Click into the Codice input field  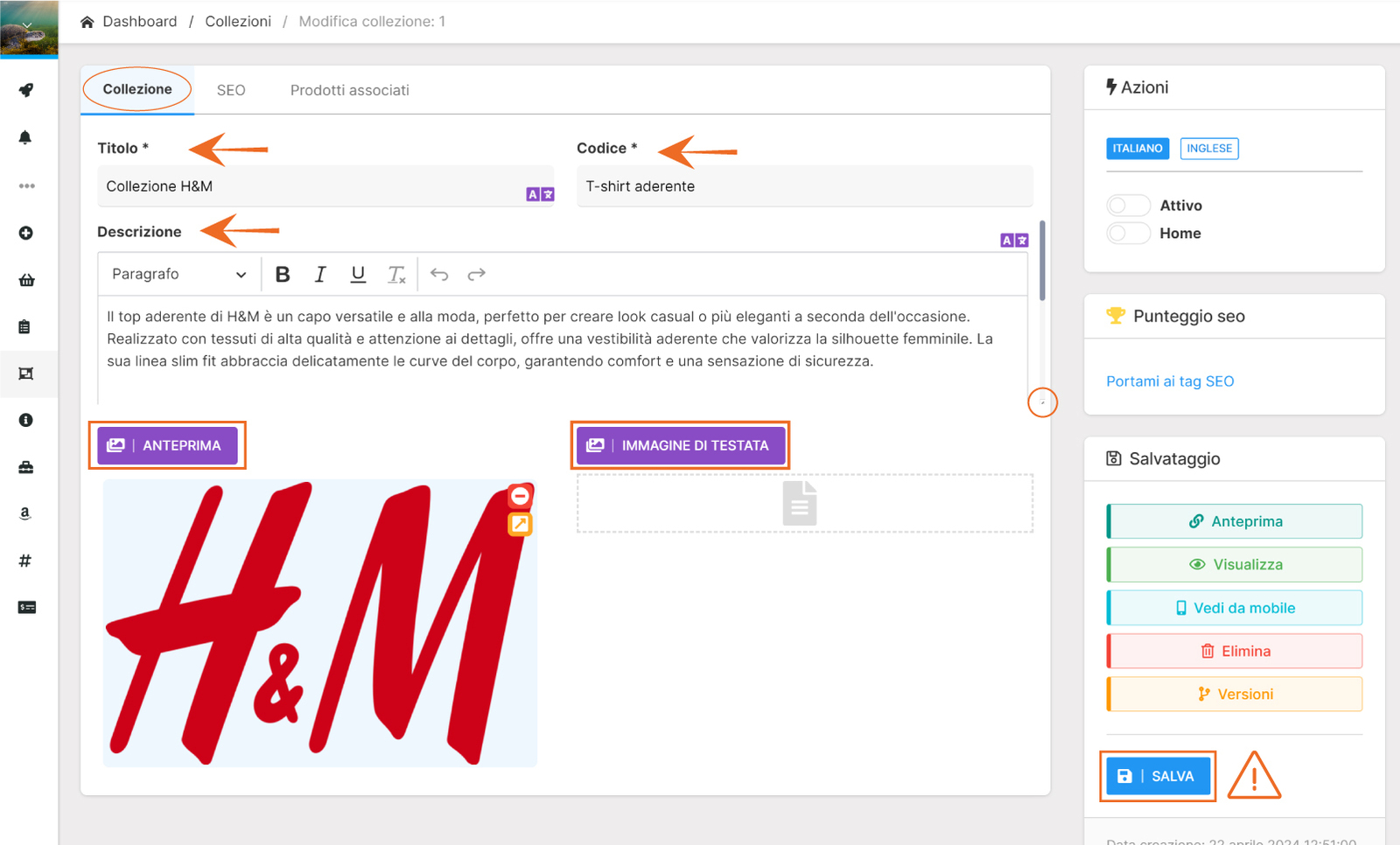803,186
